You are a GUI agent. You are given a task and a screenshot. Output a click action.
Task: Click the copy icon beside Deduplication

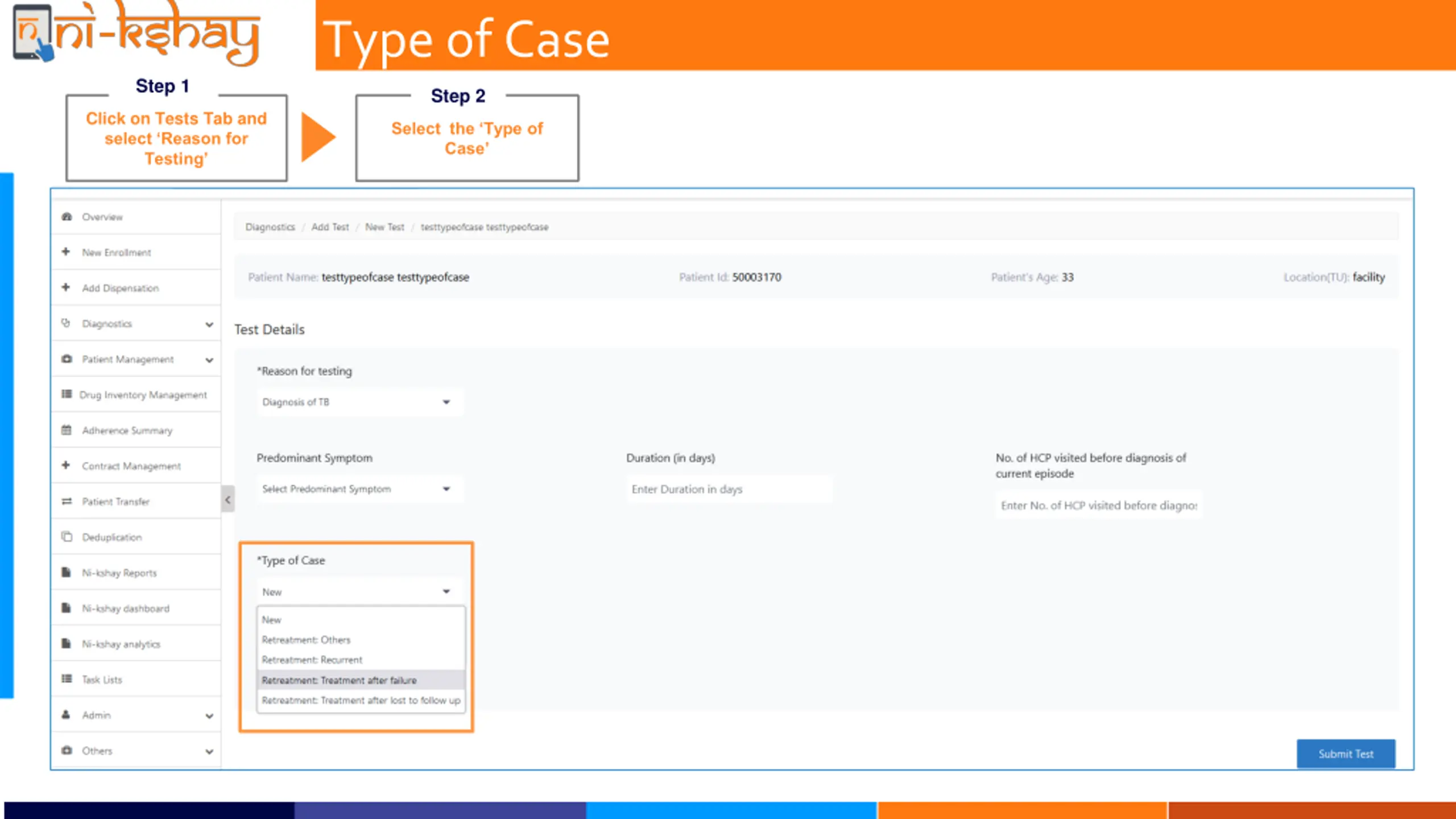click(67, 537)
